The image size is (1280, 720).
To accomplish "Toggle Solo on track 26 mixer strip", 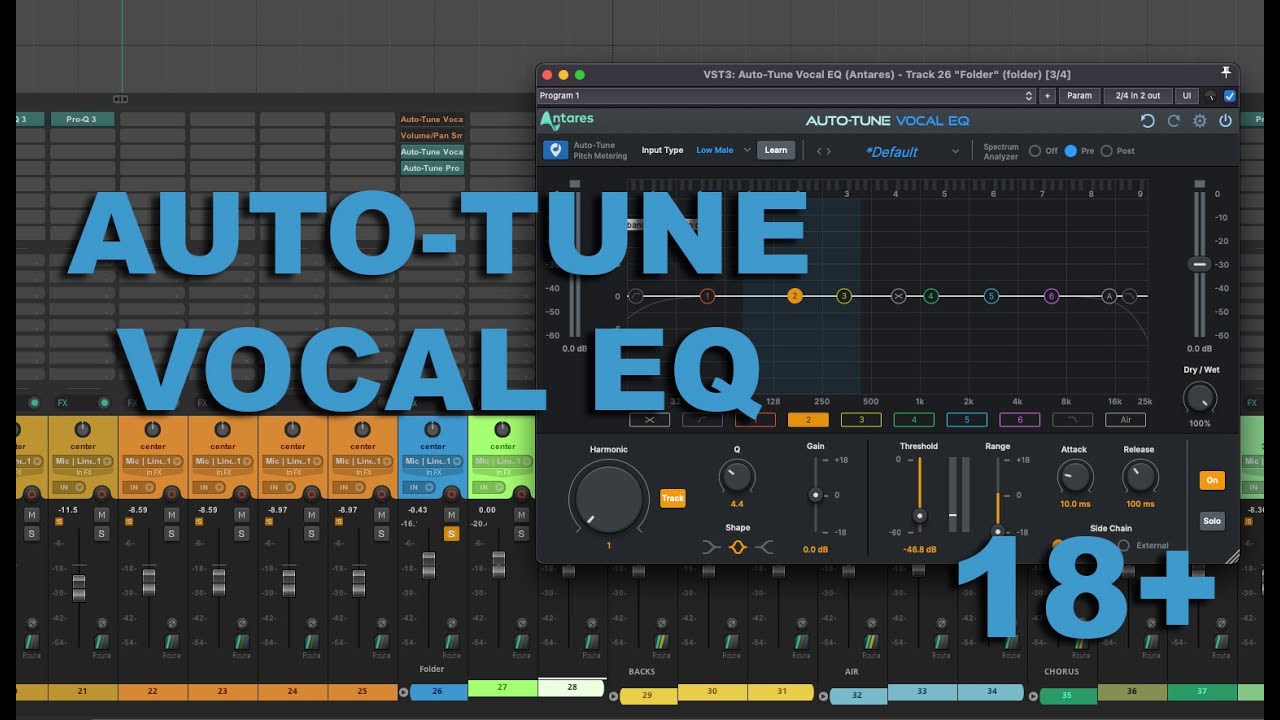I will point(451,534).
